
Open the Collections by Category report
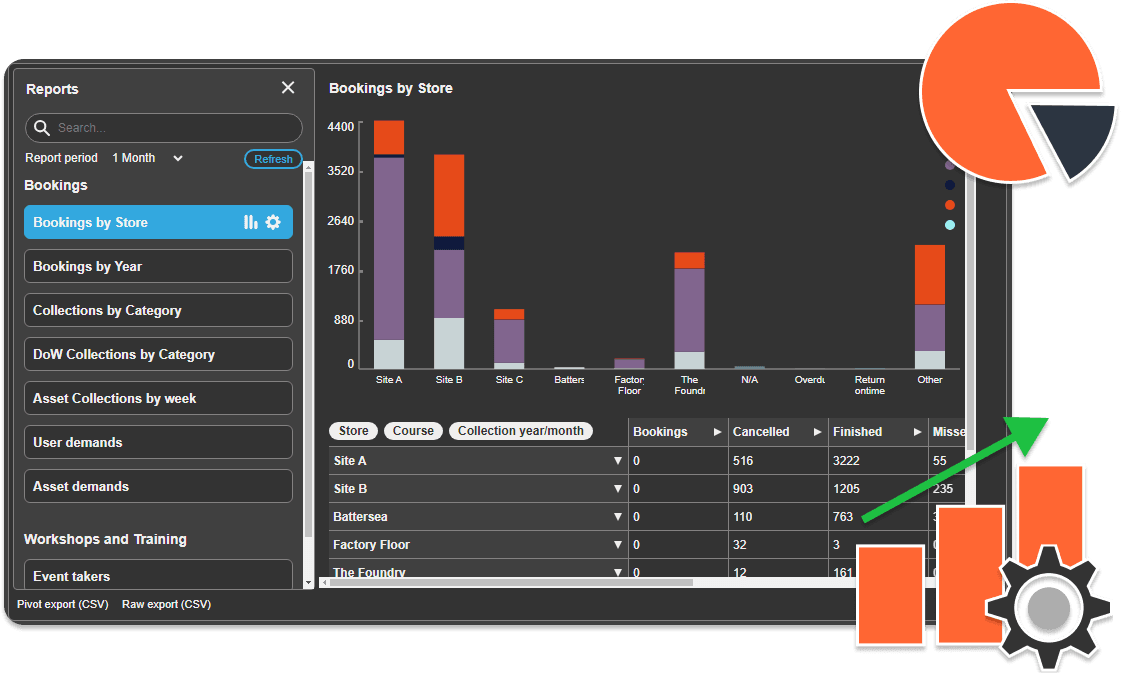(x=158, y=310)
